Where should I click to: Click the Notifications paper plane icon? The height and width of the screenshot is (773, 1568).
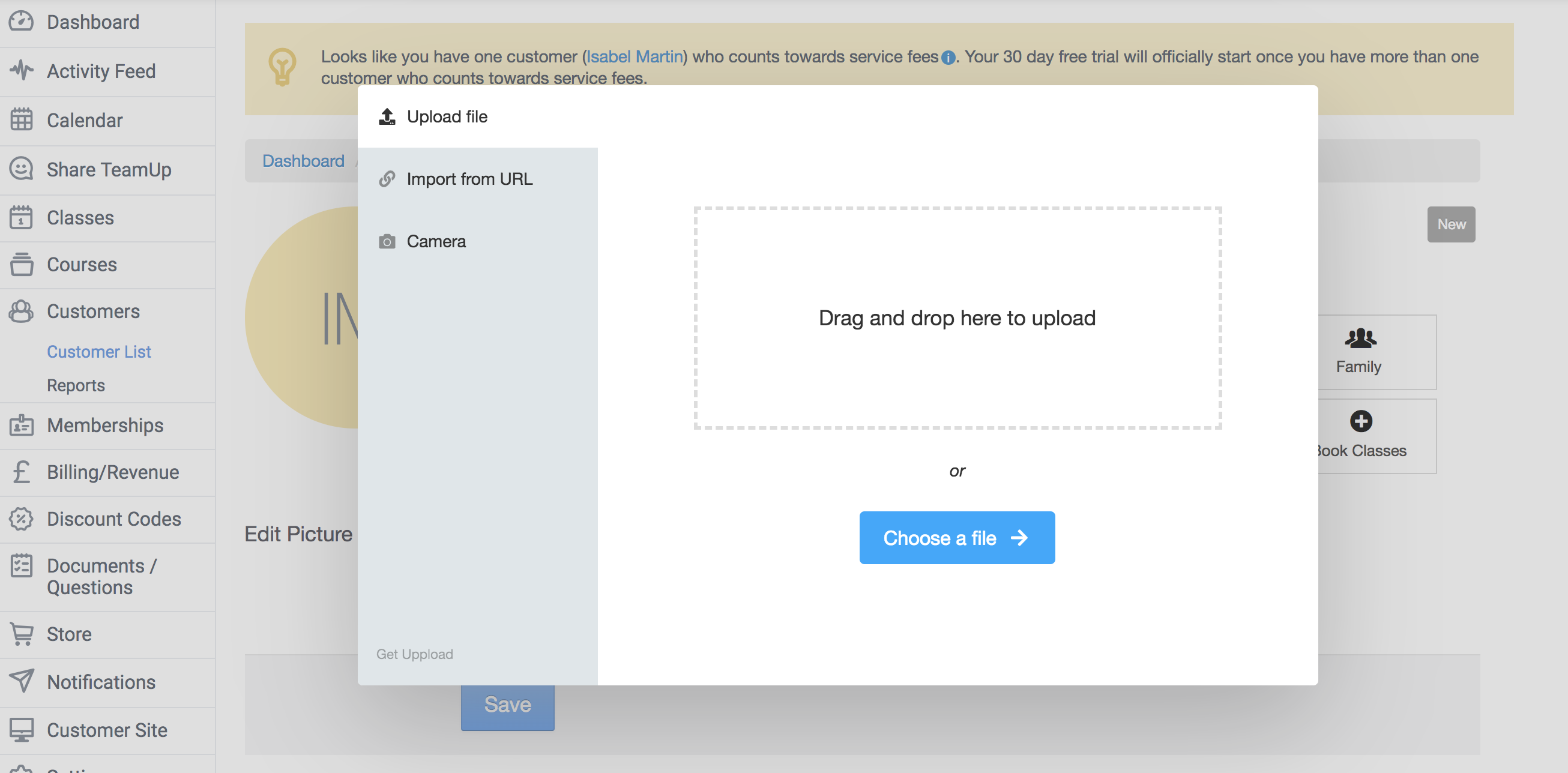(x=21, y=681)
